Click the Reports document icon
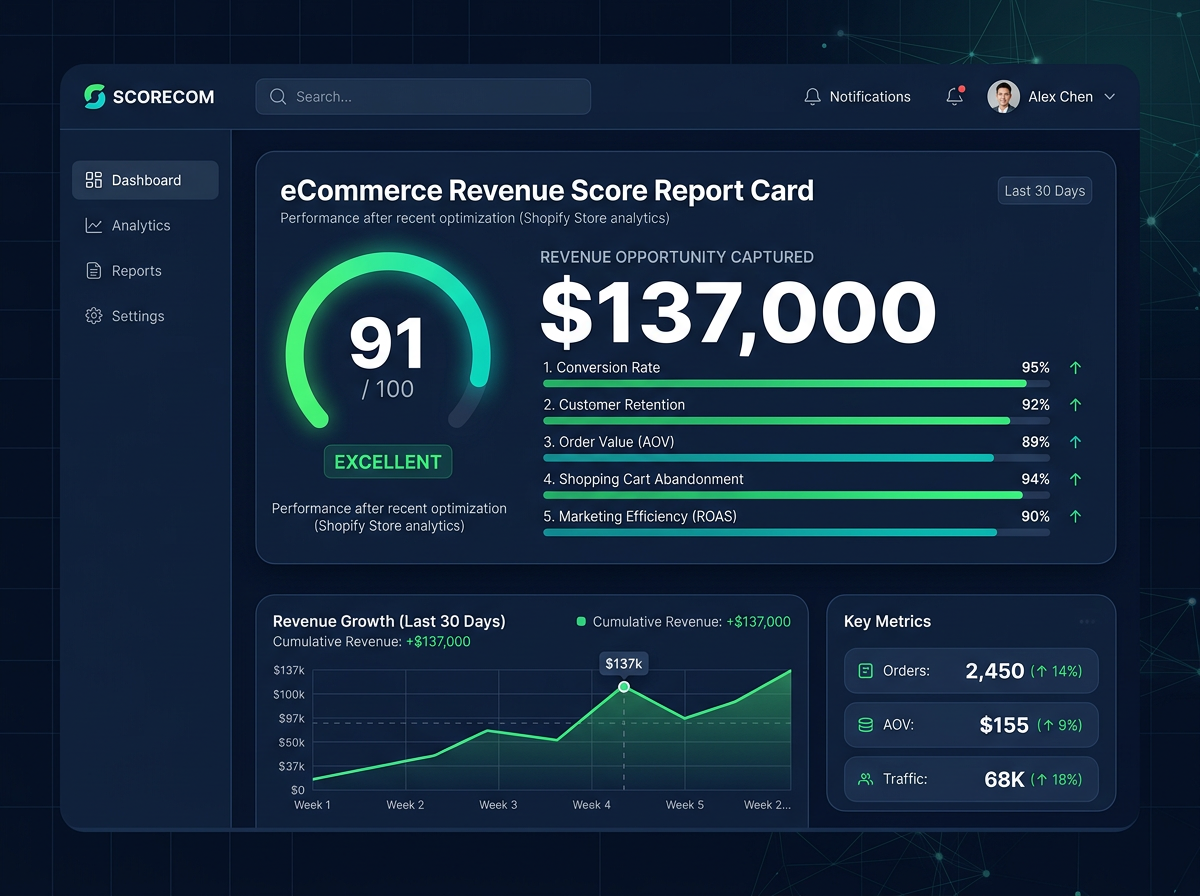Image resolution: width=1200 pixels, height=896 pixels. coord(94,271)
